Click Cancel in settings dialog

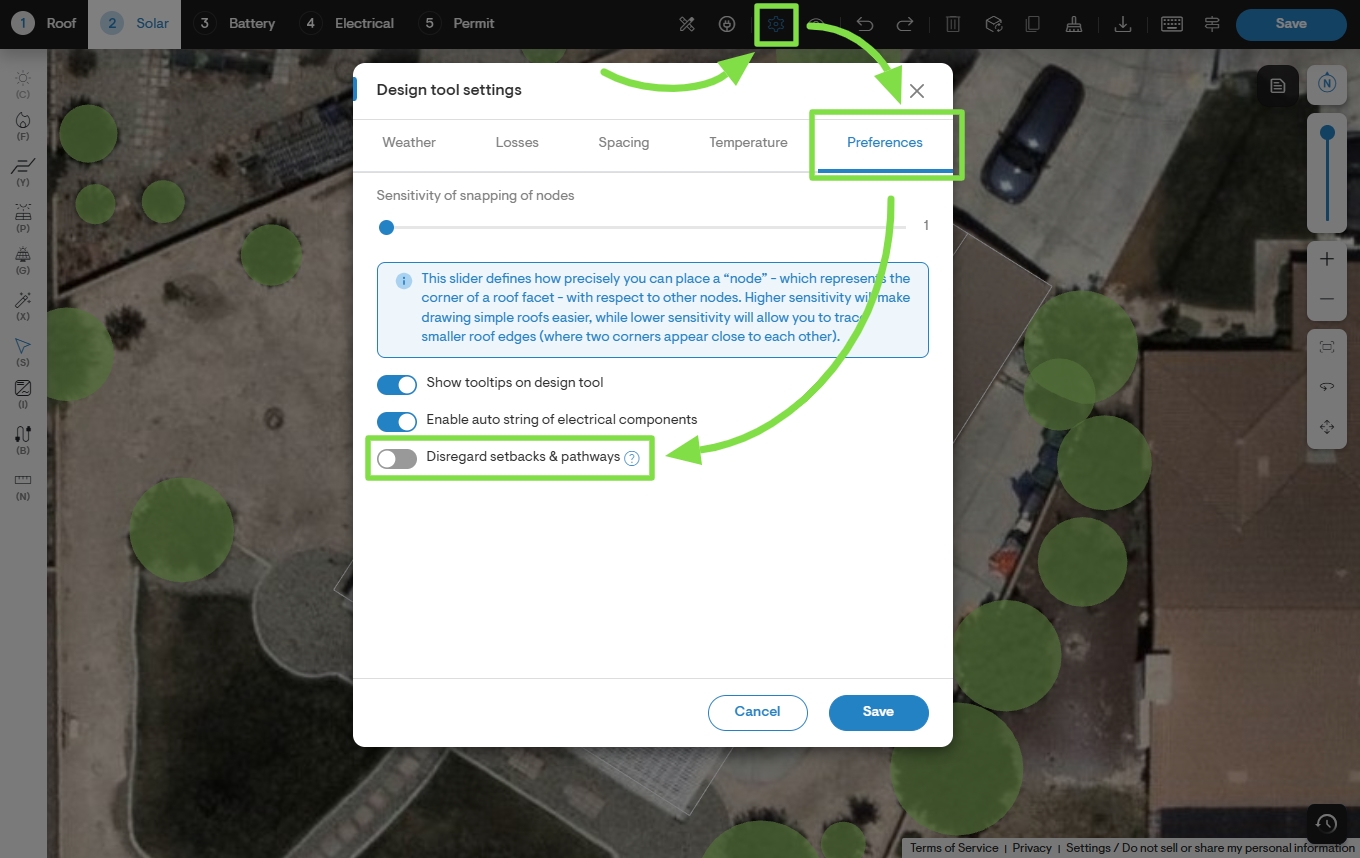click(x=757, y=712)
